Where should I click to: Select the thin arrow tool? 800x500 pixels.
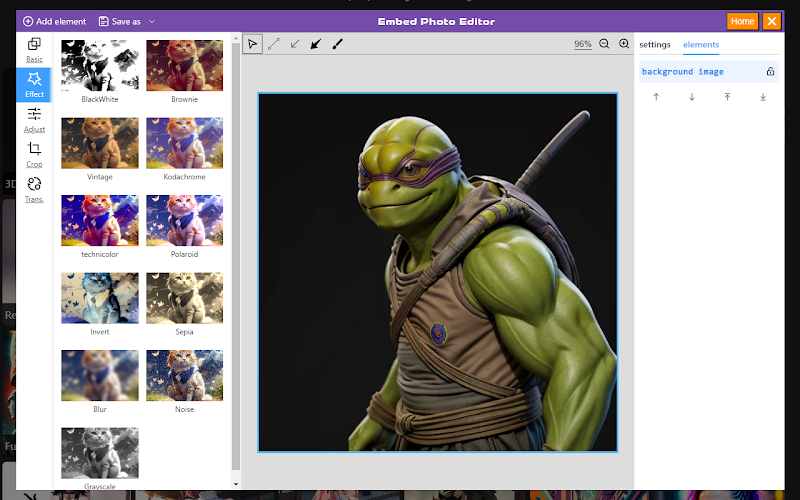tap(295, 44)
